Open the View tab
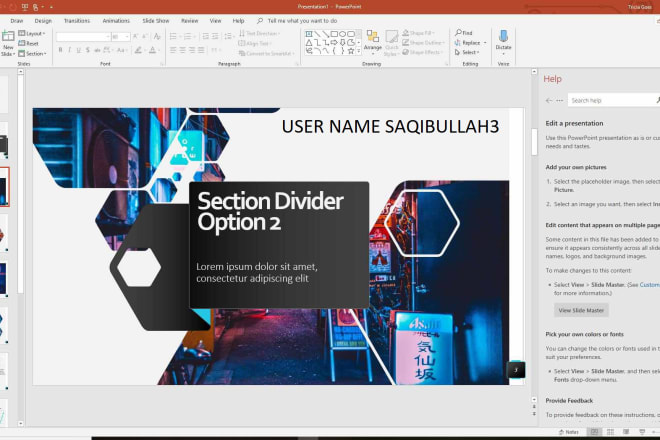This screenshot has width=660, height=440. [215, 21]
